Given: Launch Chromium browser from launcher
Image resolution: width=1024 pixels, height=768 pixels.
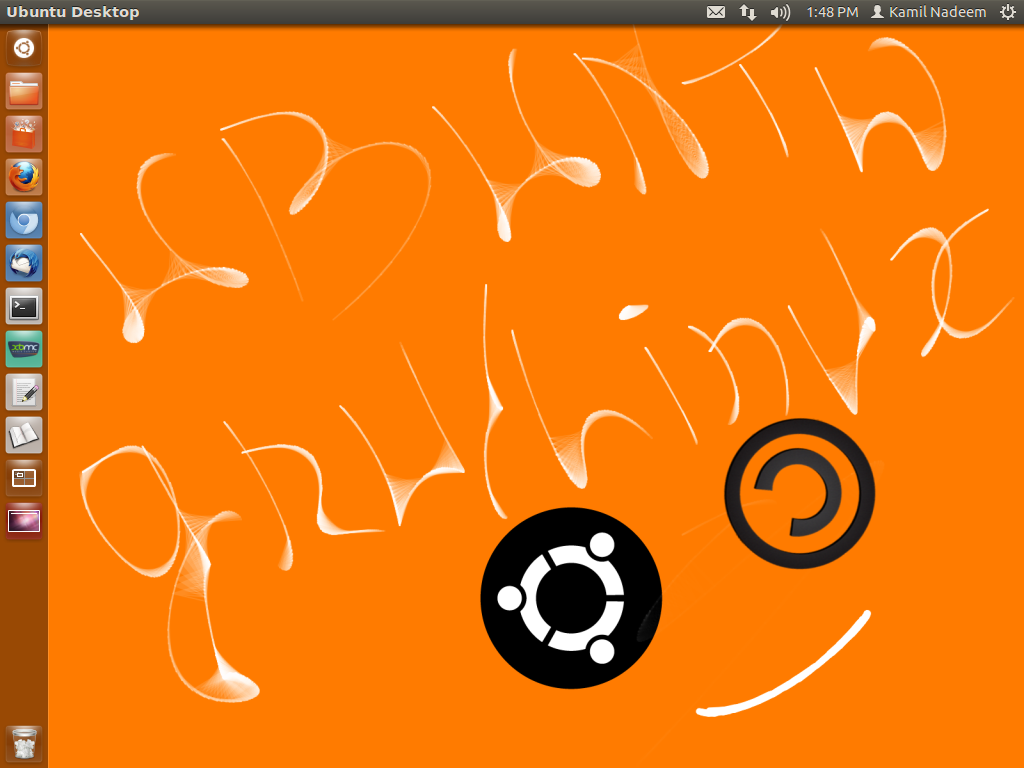Looking at the screenshot, I should (x=24, y=220).
